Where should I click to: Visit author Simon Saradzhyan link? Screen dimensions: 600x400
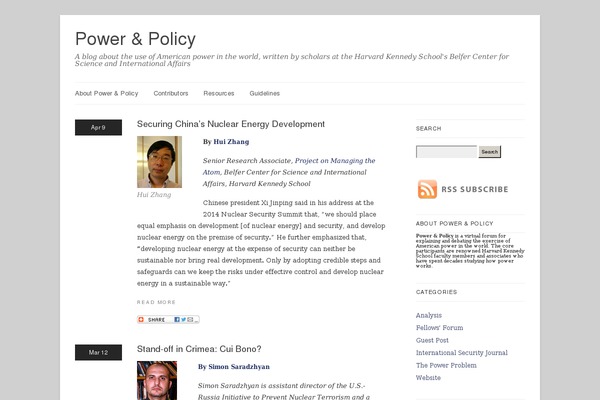[x=239, y=367]
